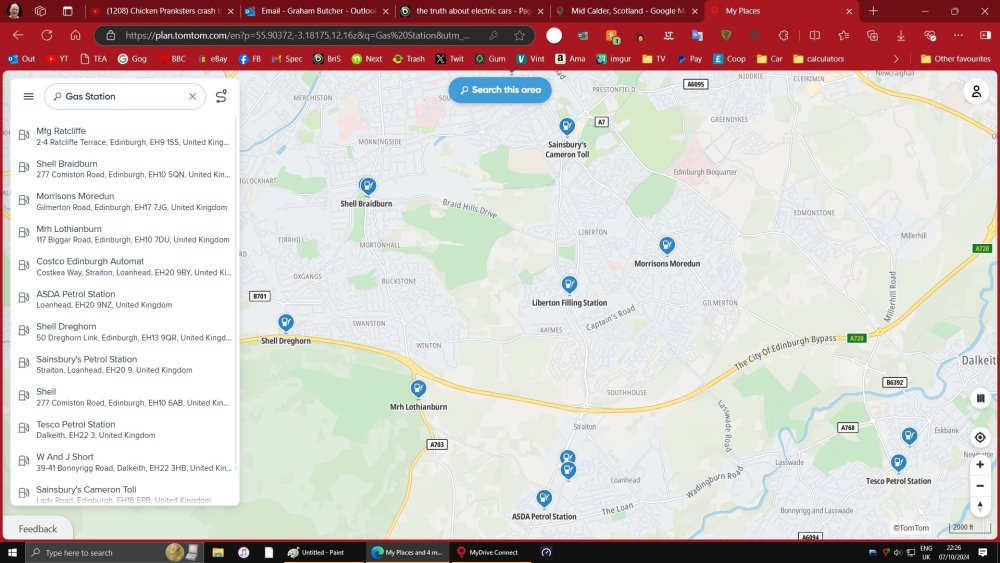
Task: Open browser downloads icon
Action: click(901, 36)
